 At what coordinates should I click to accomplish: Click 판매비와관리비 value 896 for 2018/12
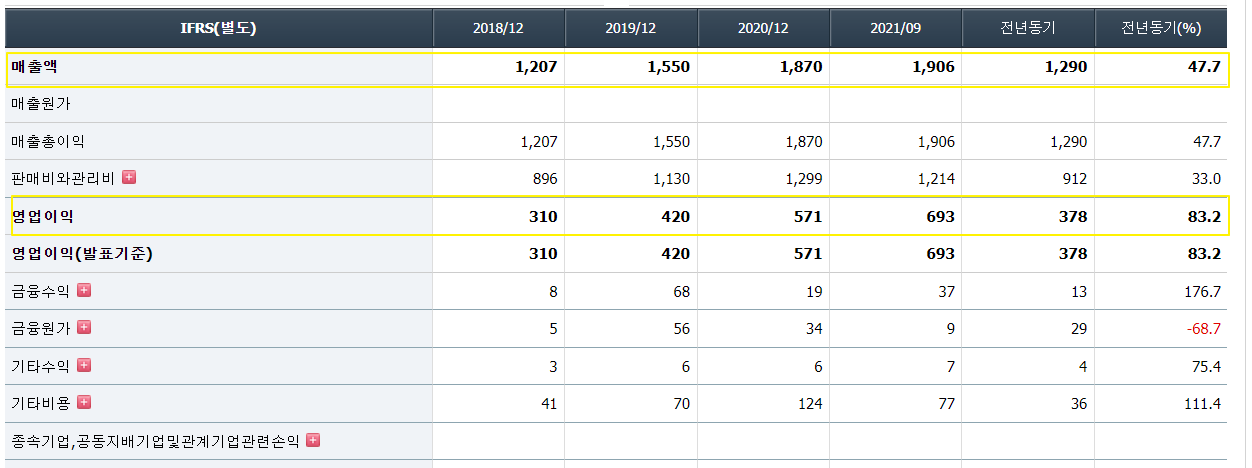(545, 179)
